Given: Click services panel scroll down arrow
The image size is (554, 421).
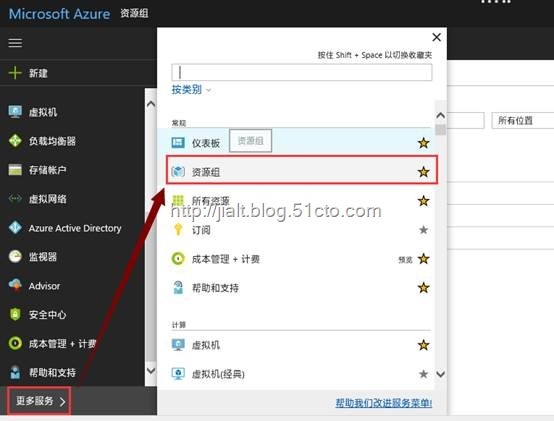Looking at the screenshot, I should [x=441, y=374].
